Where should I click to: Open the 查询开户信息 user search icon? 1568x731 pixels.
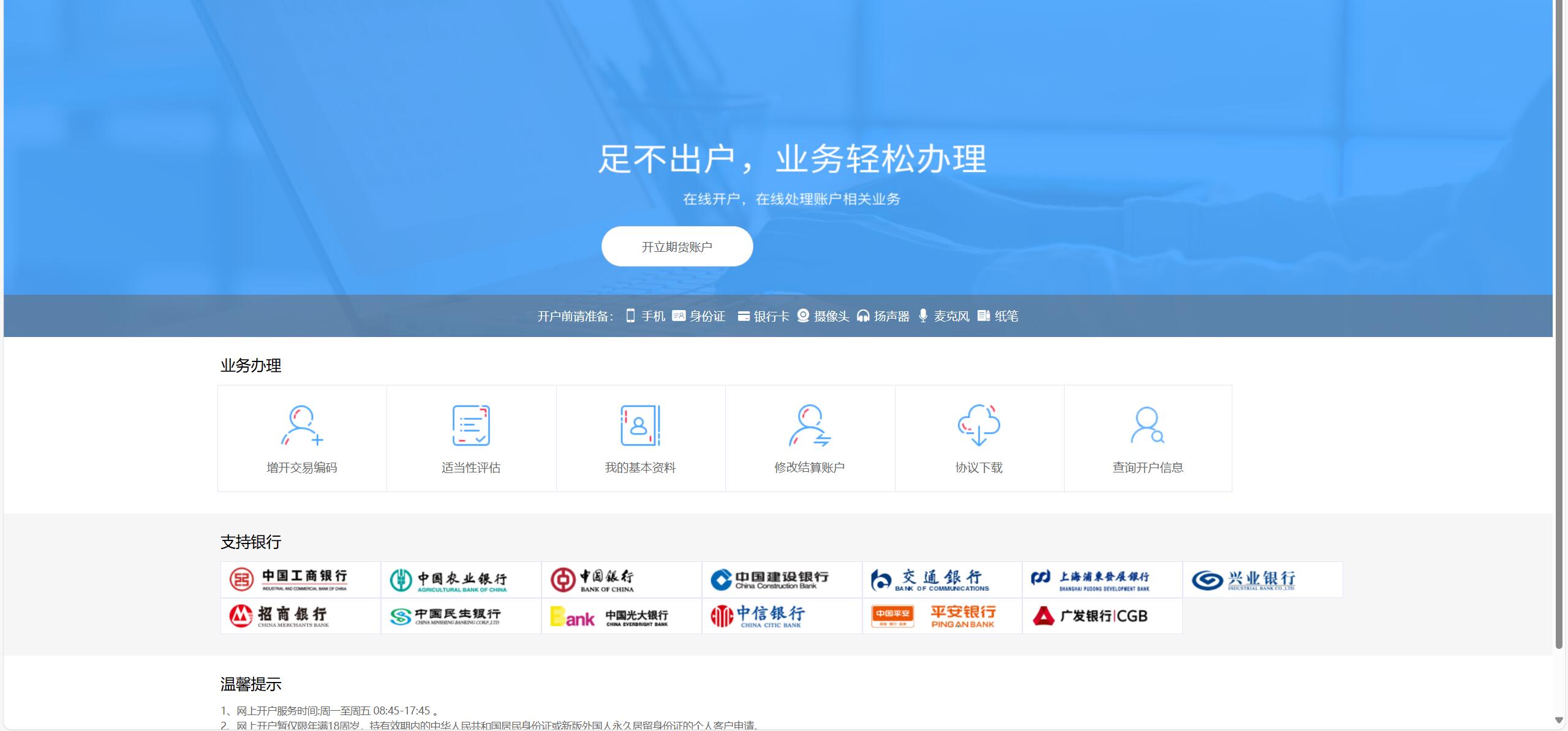pos(1147,425)
